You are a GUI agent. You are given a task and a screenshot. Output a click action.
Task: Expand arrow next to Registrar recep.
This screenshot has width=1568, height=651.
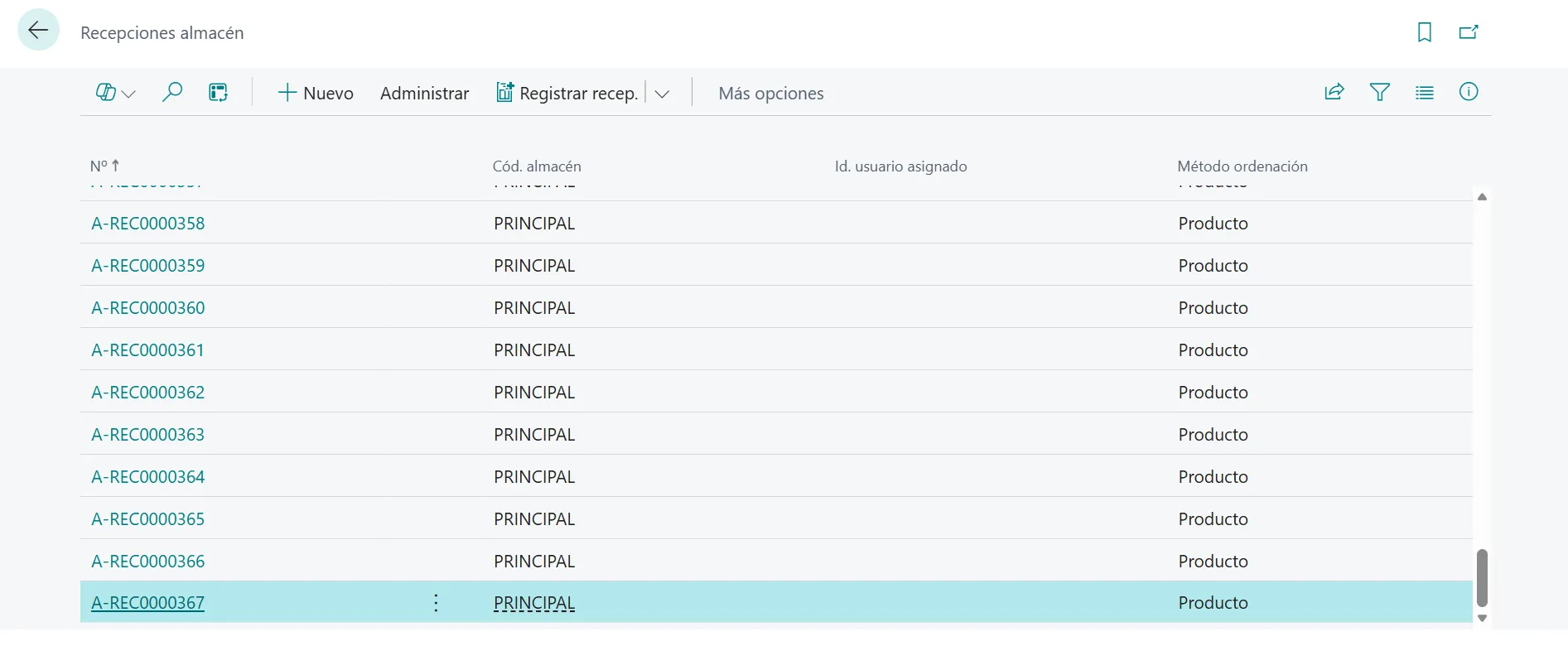point(662,94)
